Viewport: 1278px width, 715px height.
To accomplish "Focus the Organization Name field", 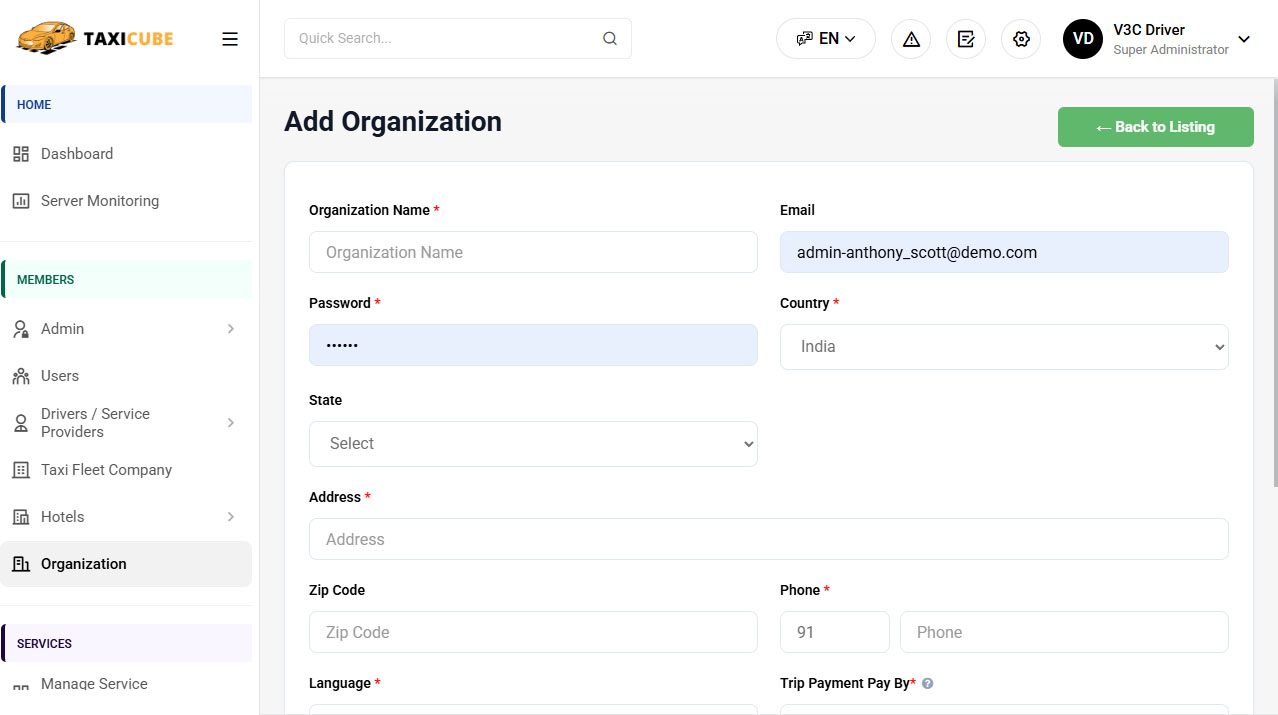I will [533, 252].
